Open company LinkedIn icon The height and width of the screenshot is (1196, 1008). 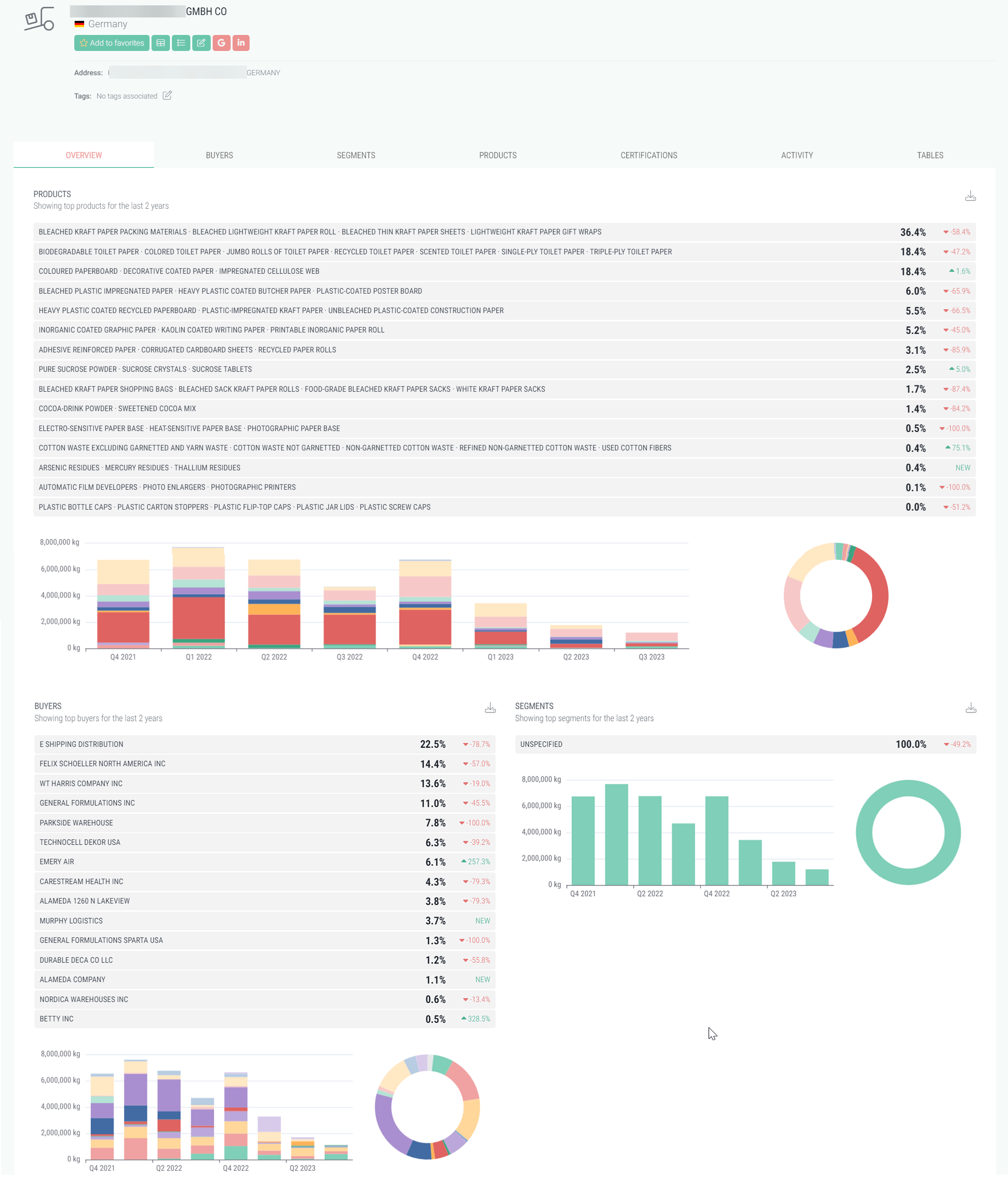pos(241,43)
